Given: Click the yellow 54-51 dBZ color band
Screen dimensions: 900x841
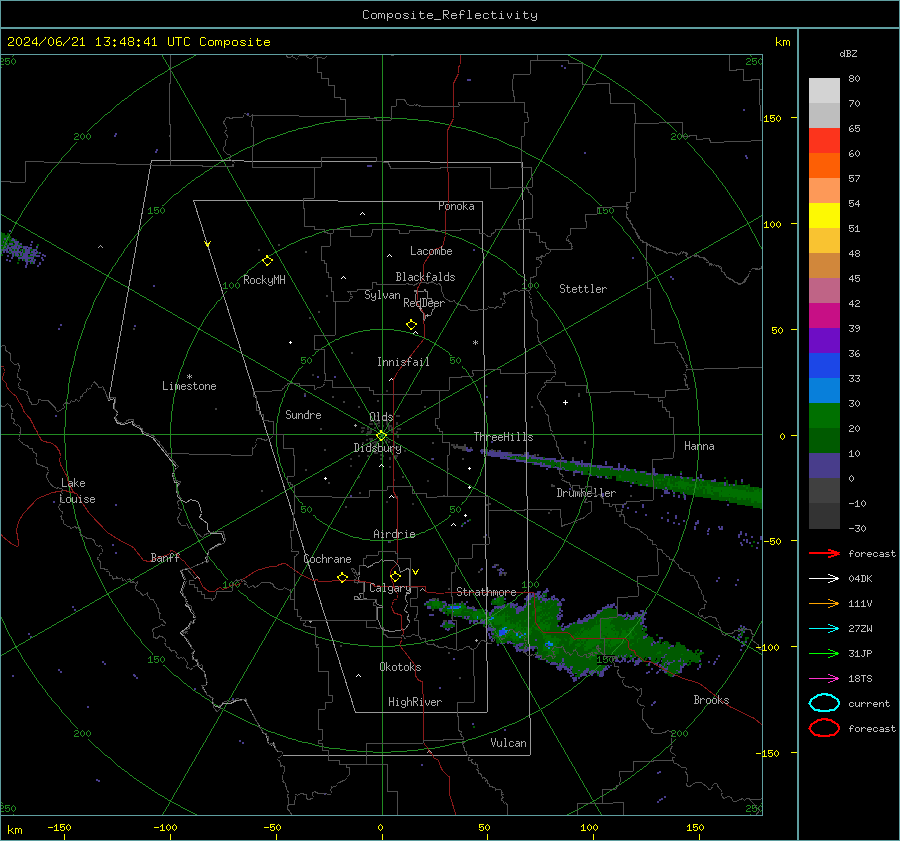Looking at the screenshot, I should pos(824,215).
